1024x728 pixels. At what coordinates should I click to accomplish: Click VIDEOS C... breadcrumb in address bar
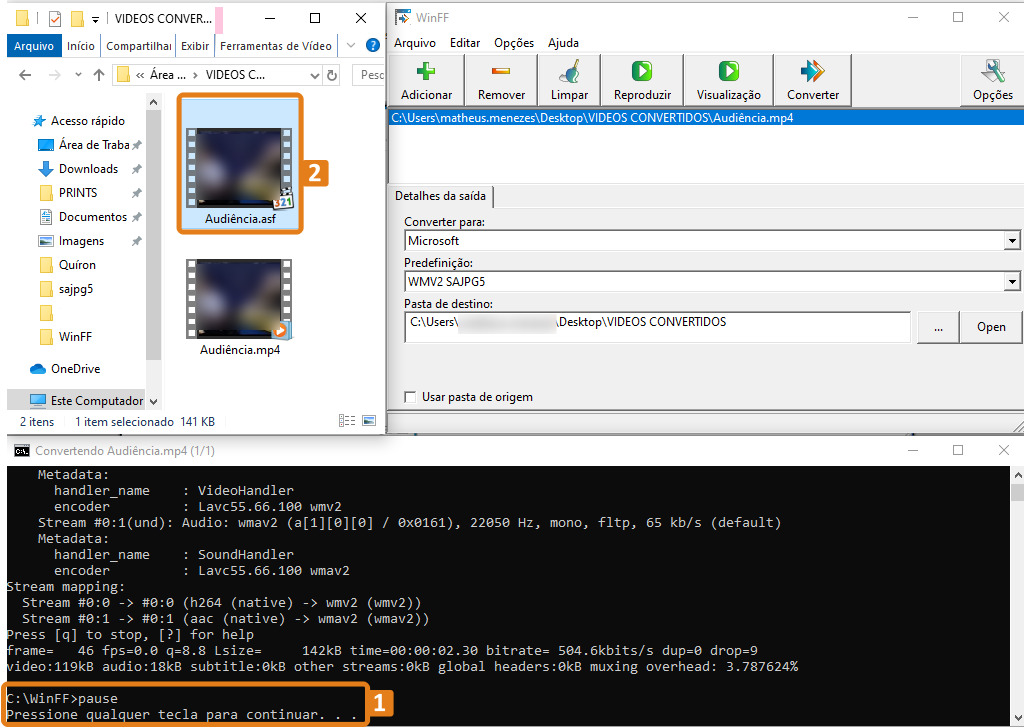click(x=235, y=75)
